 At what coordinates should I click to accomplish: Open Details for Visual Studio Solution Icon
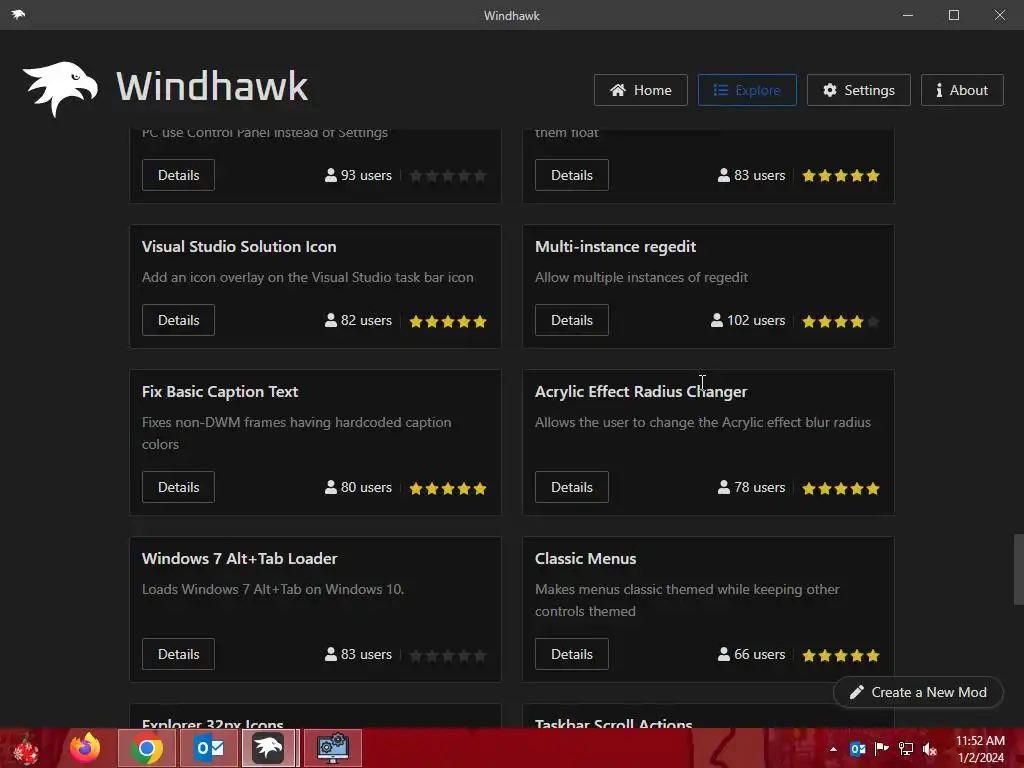click(178, 320)
